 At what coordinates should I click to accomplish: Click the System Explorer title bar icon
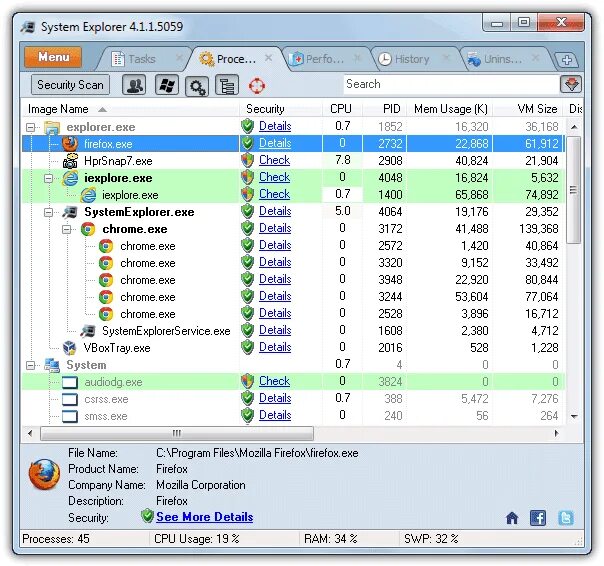pos(28,27)
